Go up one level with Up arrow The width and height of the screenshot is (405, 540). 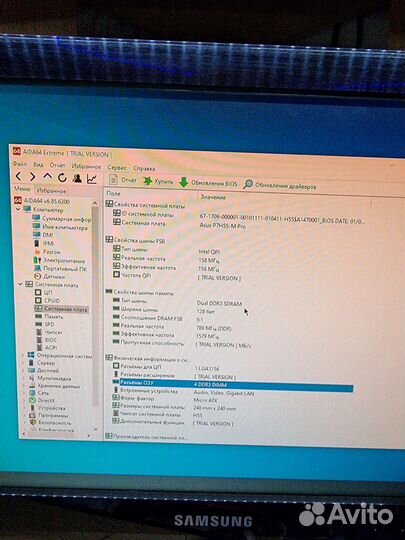[47, 177]
